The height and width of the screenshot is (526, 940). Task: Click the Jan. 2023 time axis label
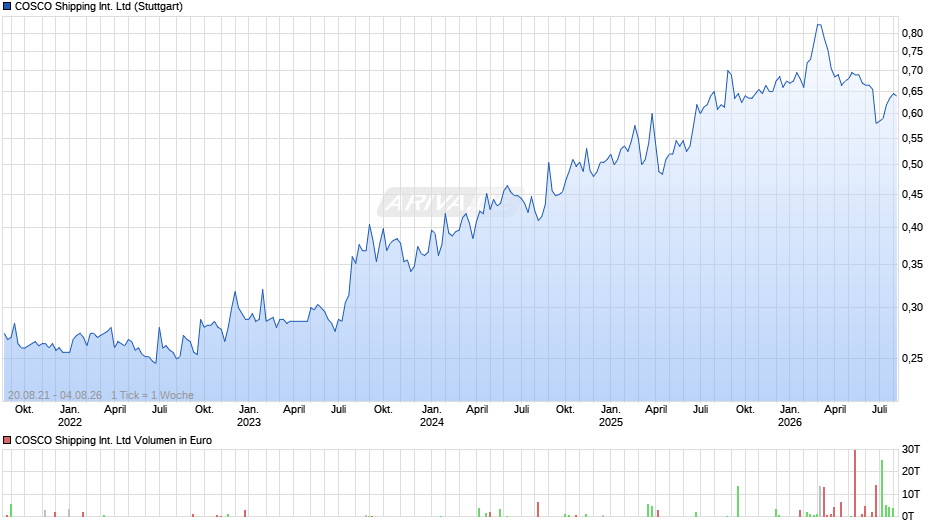tap(249, 416)
